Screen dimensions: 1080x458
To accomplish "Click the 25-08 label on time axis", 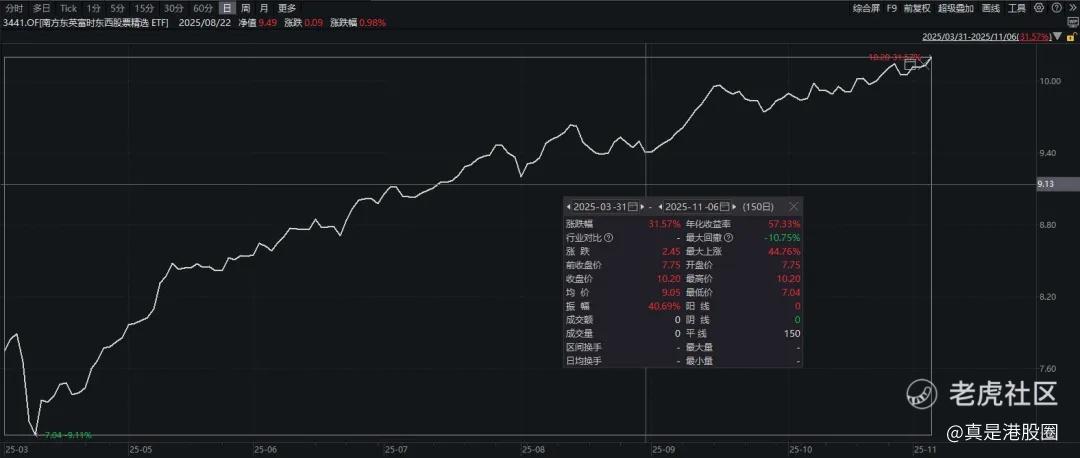I will 533,449.
